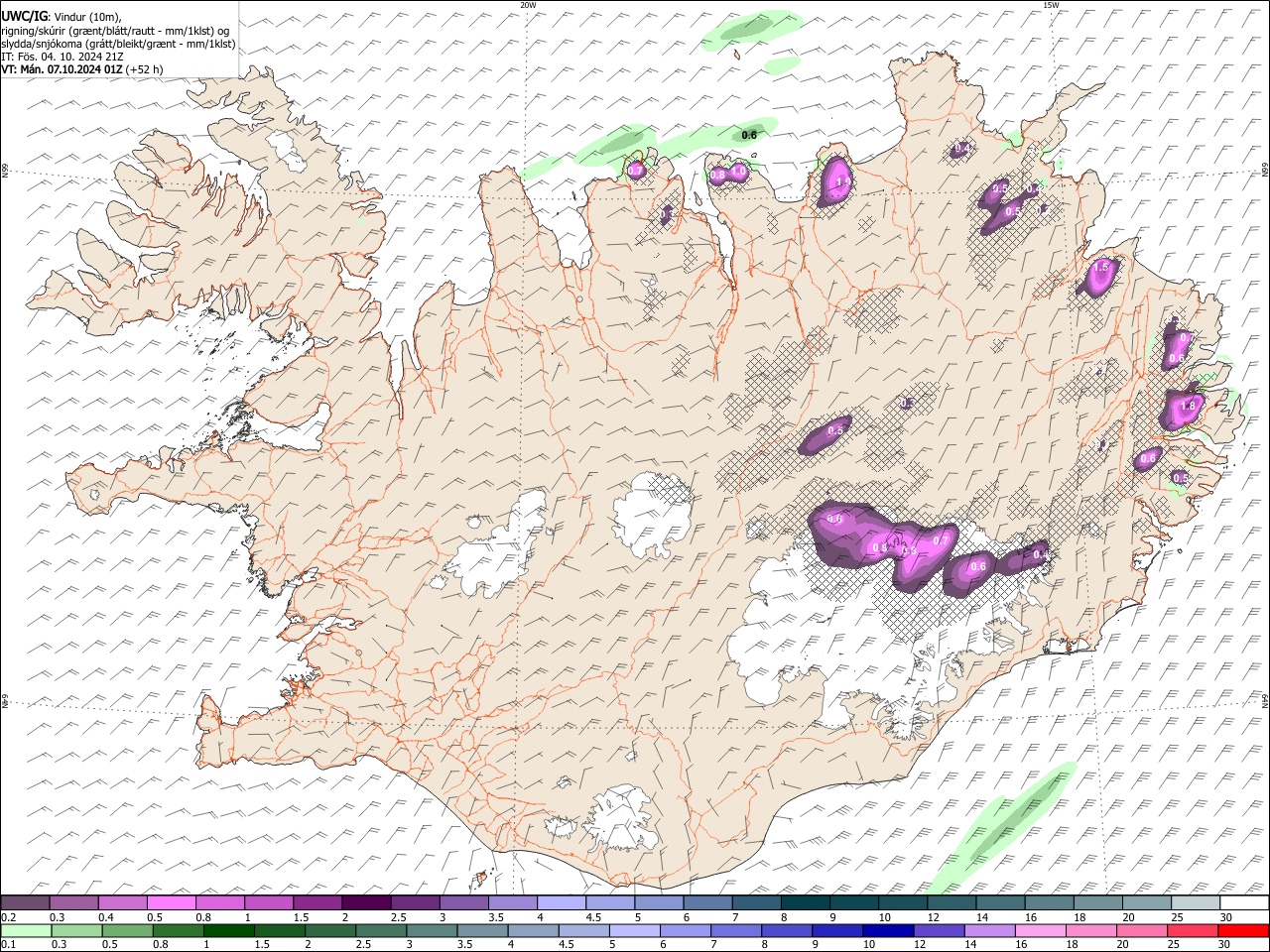Click the rigning/skúrir legend description line

[115, 30]
